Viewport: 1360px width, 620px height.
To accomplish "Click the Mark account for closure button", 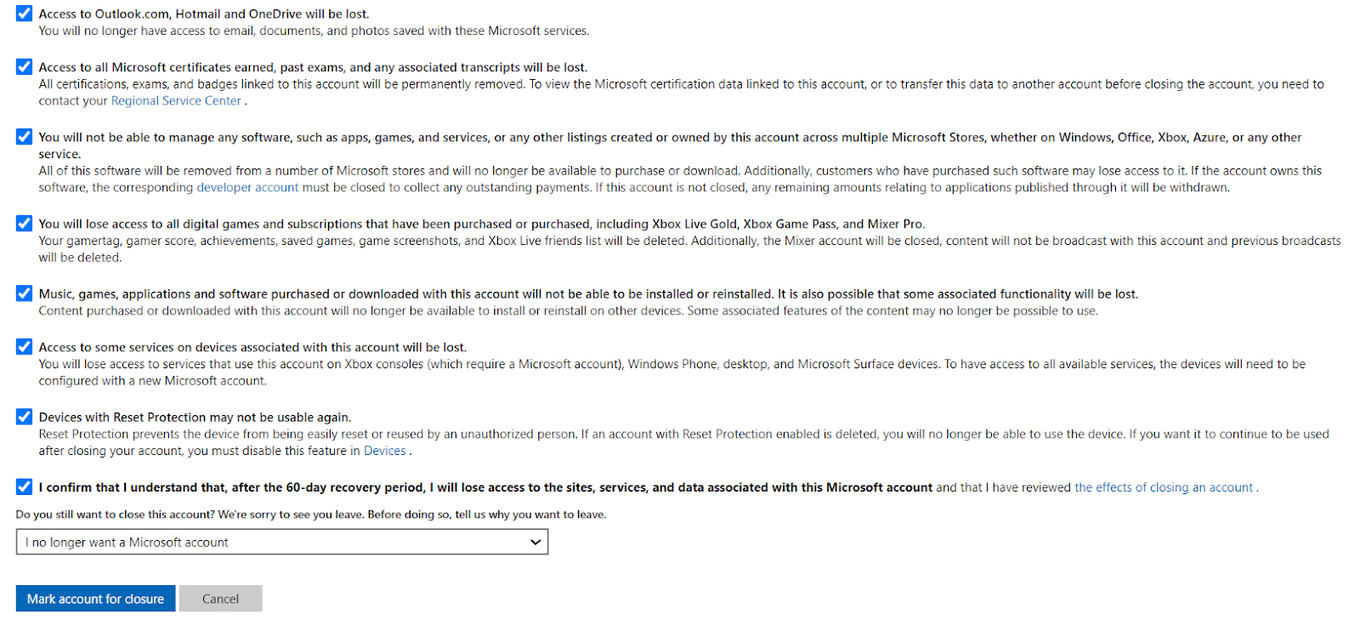I will tap(95, 598).
